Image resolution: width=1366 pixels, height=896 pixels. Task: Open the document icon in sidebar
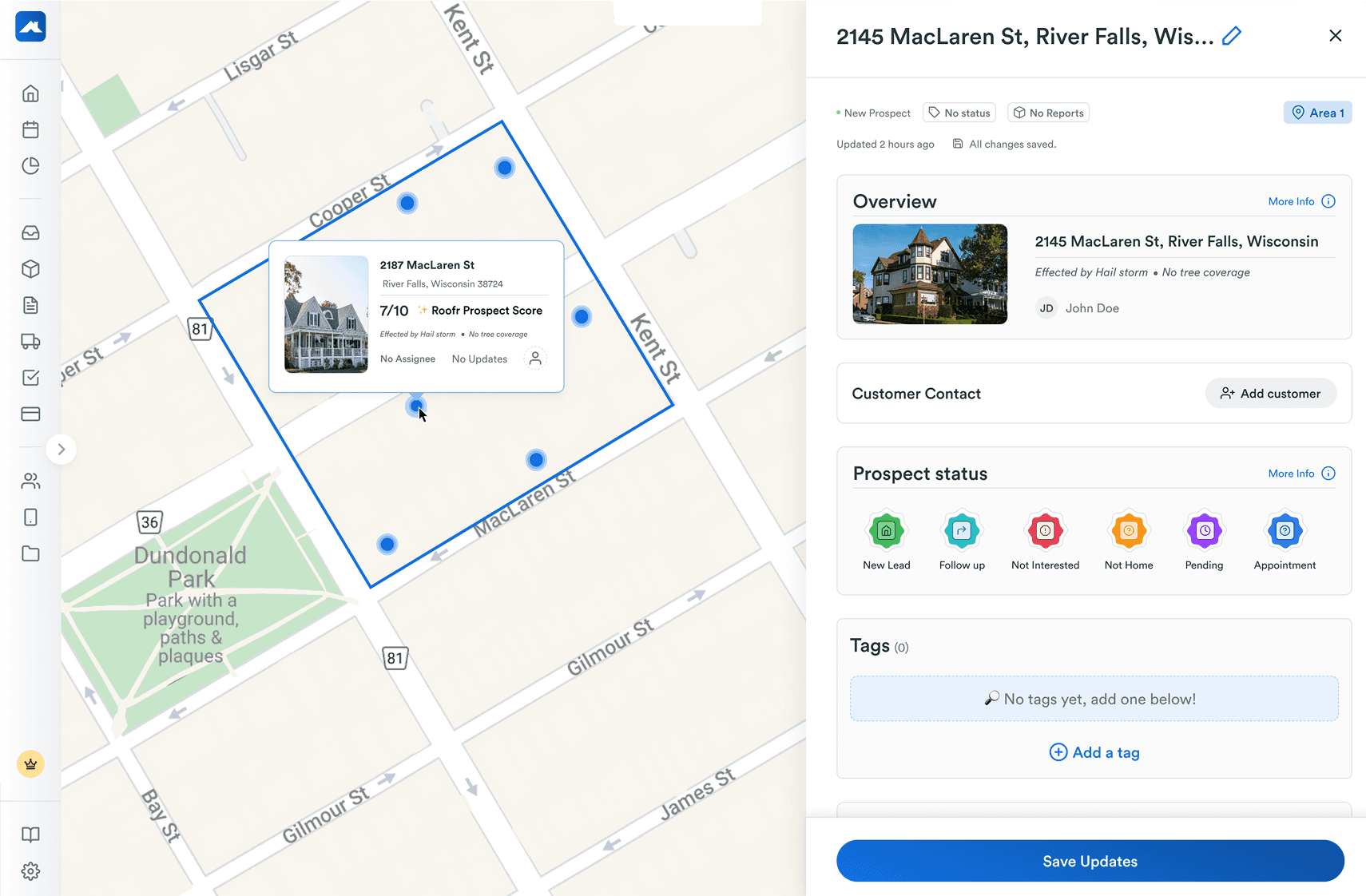[30, 305]
